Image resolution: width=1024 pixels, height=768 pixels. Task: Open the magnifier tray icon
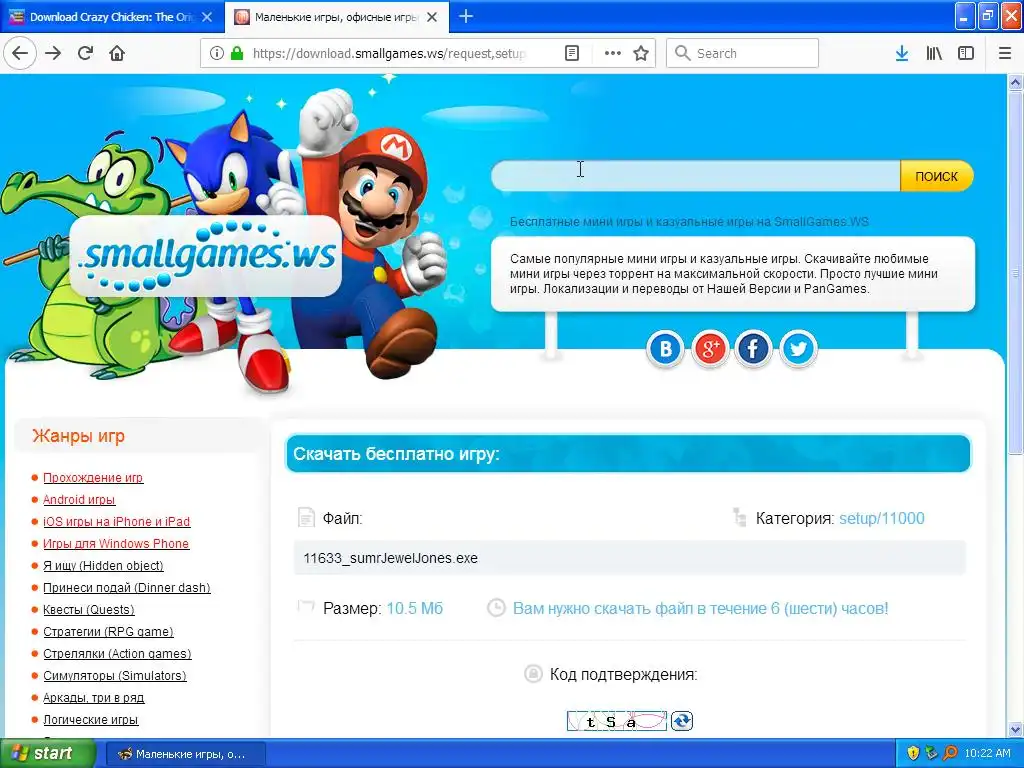tap(950, 753)
